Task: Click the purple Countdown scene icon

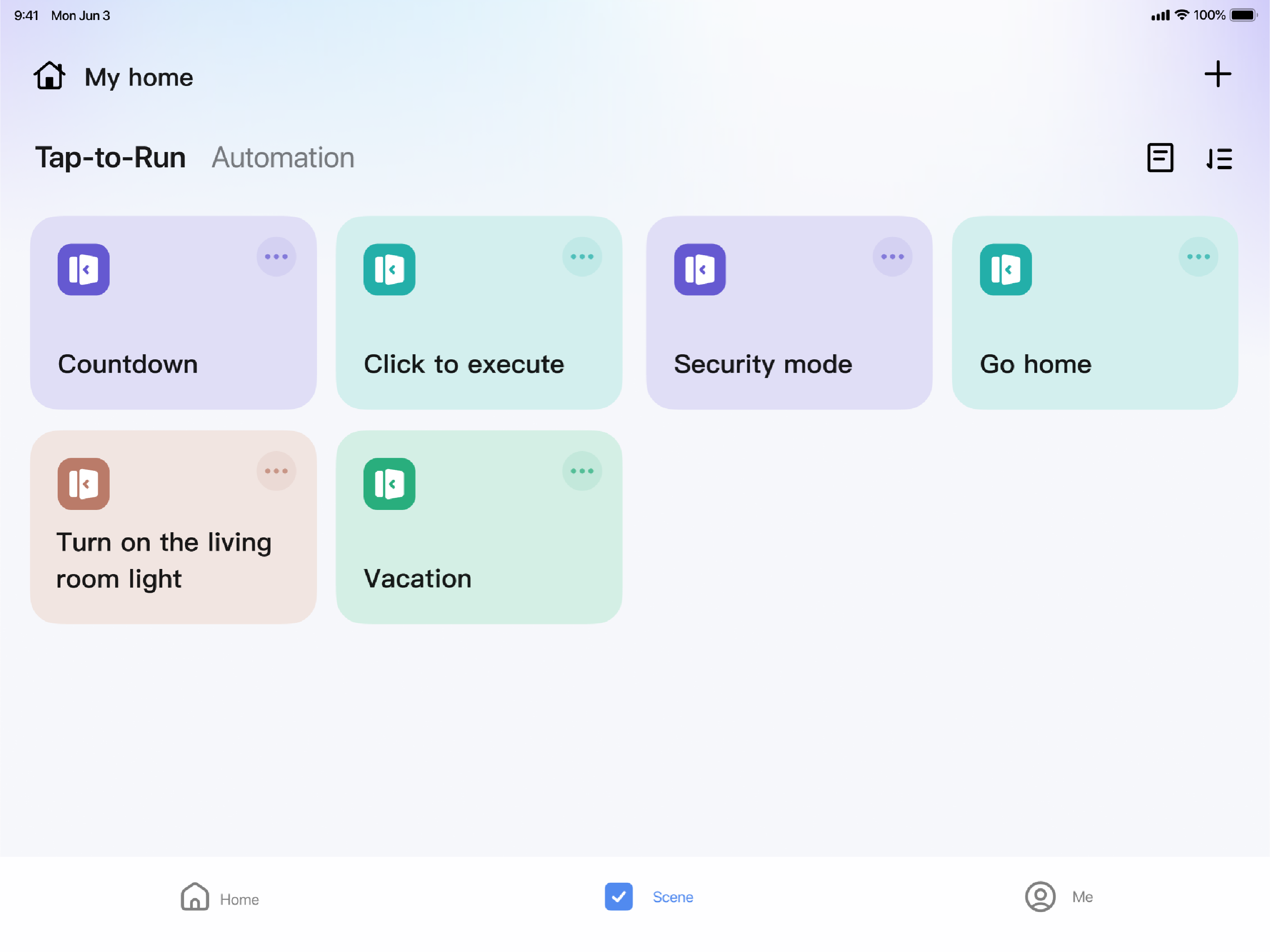Action: click(84, 269)
